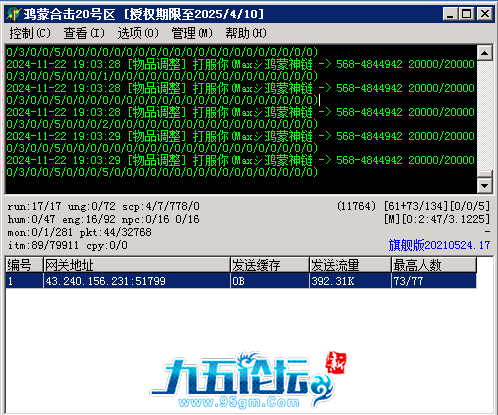The height and width of the screenshot is (415, 498).
Task: Click the application icon in title bar
Action: tap(14, 14)
